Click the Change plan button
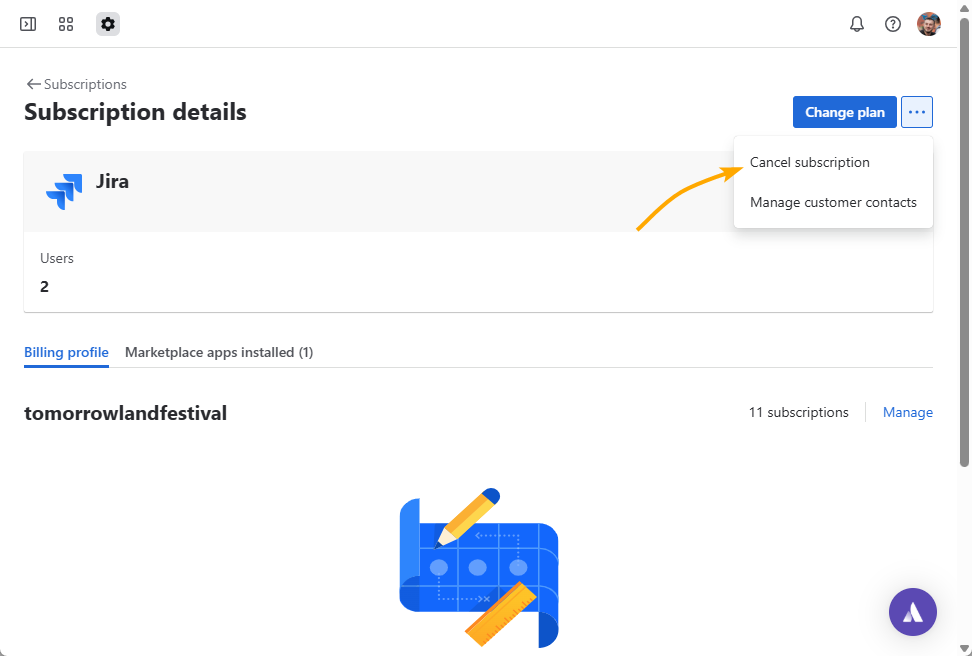 (x=844, y=112)
